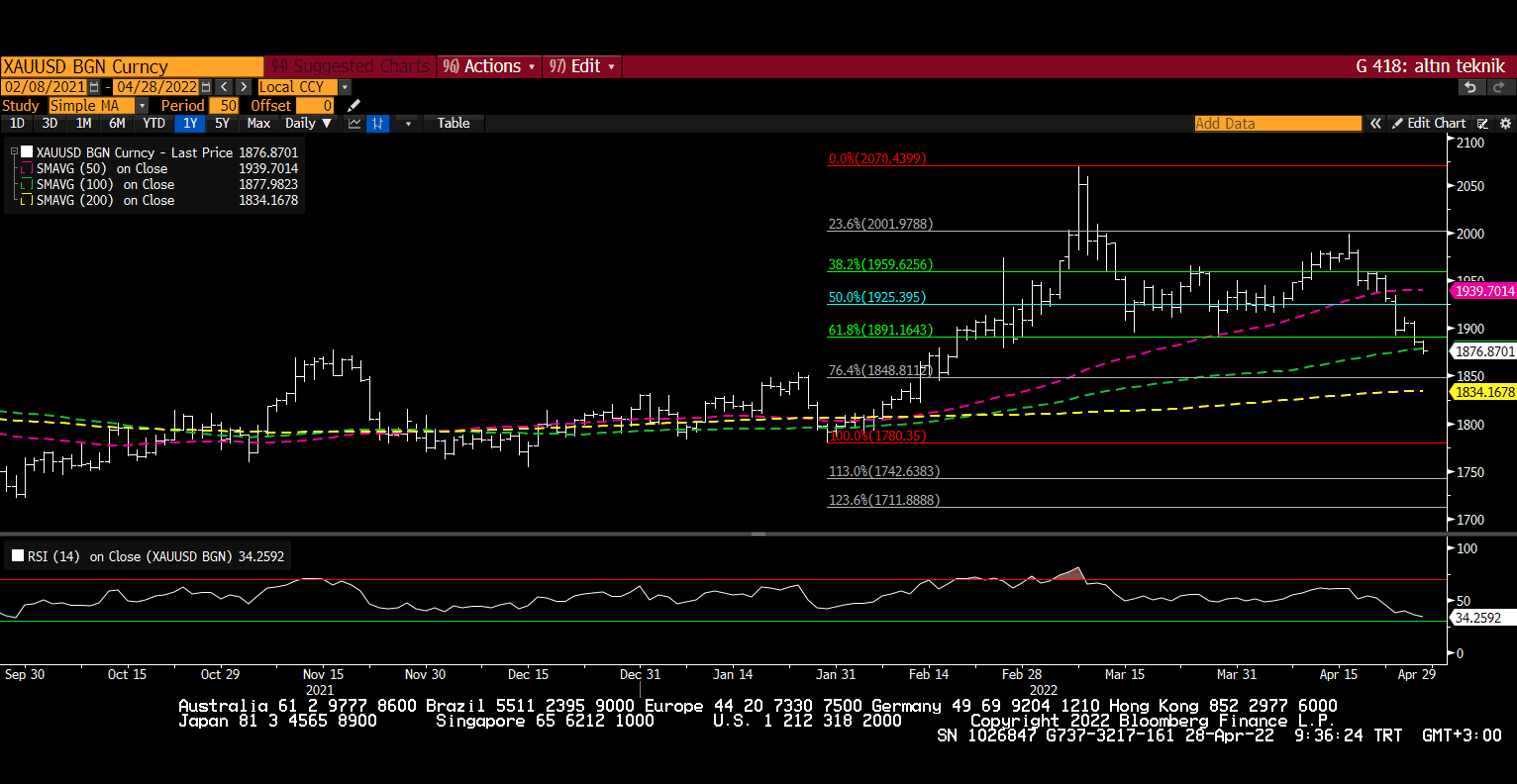Click the 1939.7014 pink price tag

1484,291
